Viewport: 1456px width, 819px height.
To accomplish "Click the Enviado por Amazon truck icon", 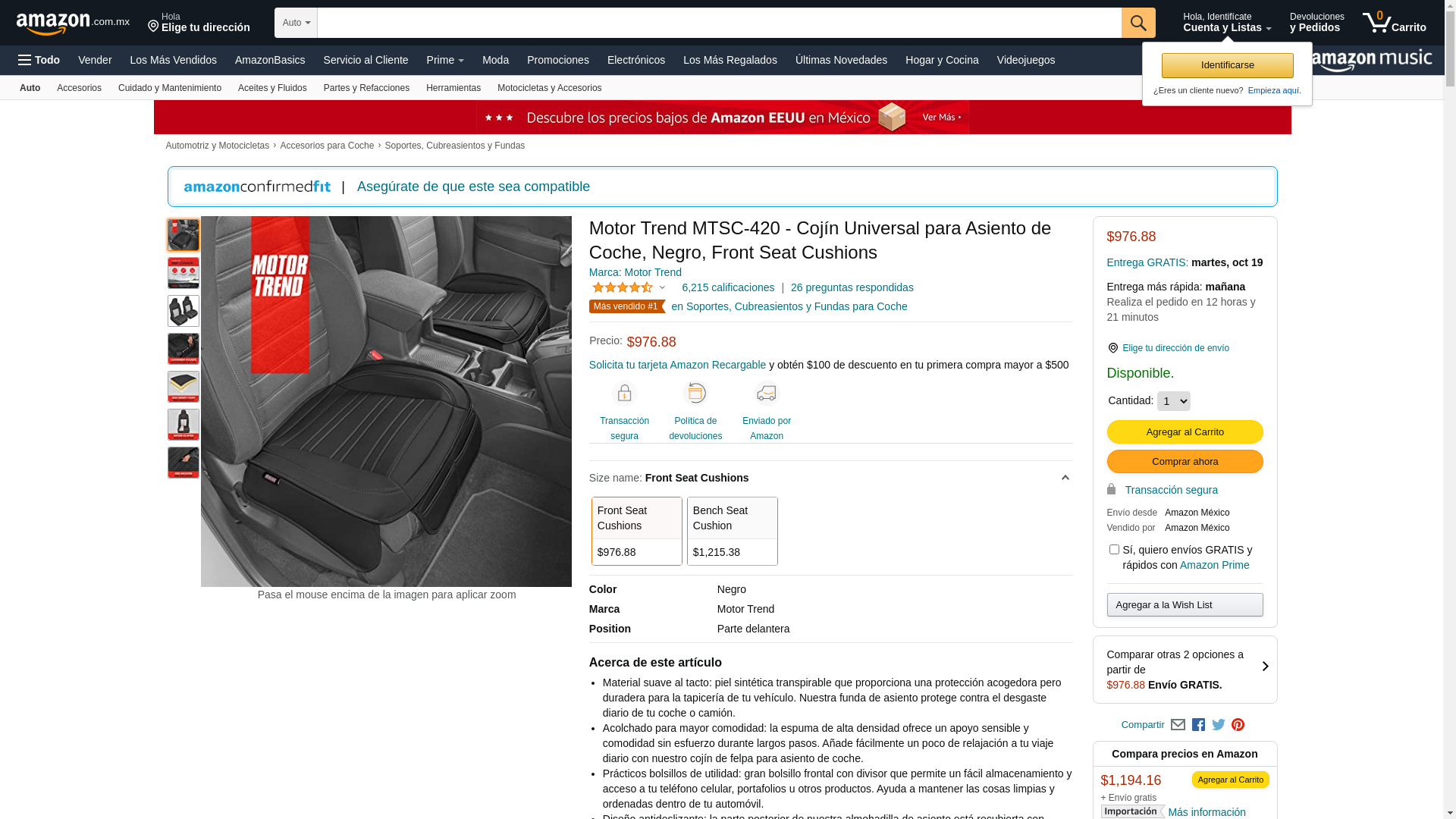I will [x=766, y=394].
